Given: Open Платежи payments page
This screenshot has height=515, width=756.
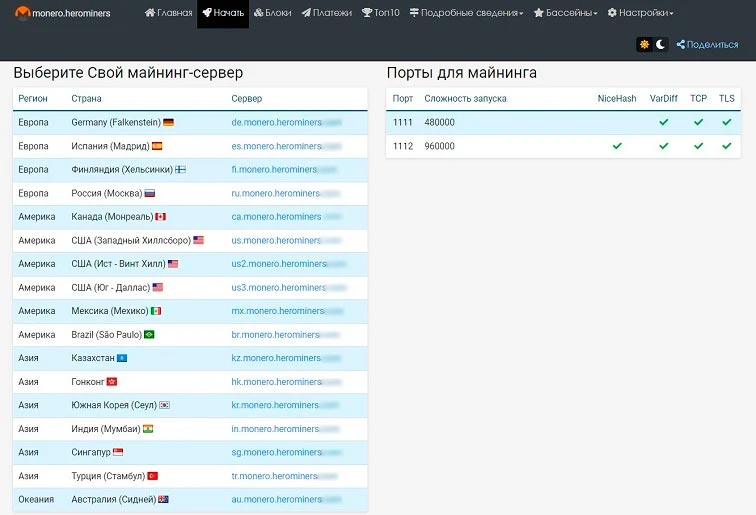Looking at the screenshot, I should 326,14.
